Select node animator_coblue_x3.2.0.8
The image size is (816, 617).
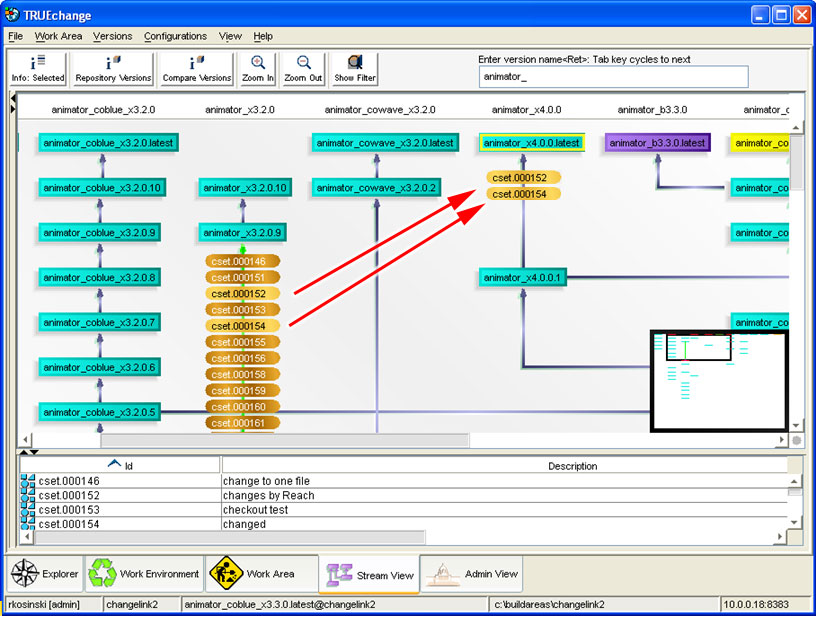pos(99,277)
